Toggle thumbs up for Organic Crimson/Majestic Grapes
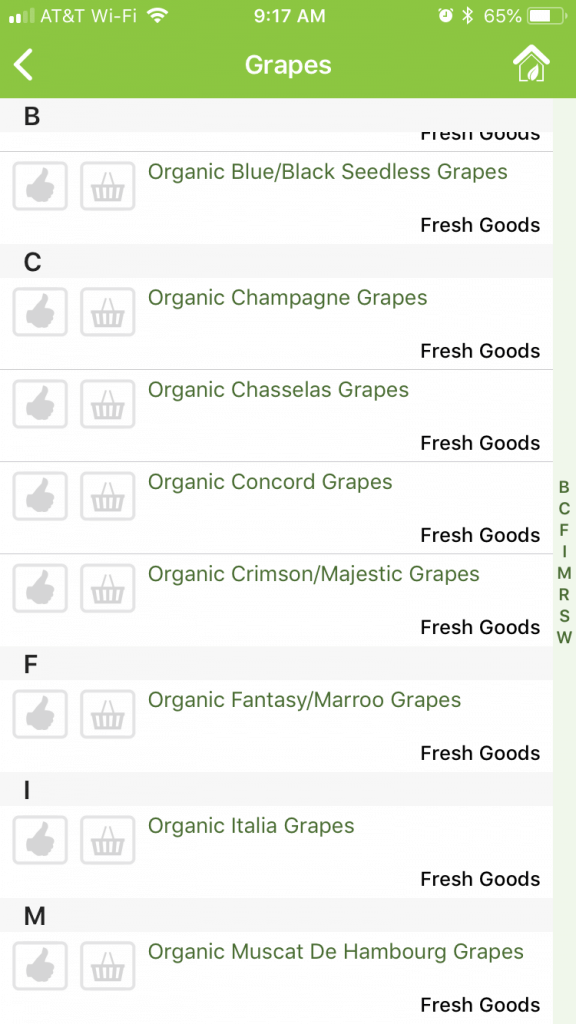The image size is (576, 1024). [x=40, y=588]
